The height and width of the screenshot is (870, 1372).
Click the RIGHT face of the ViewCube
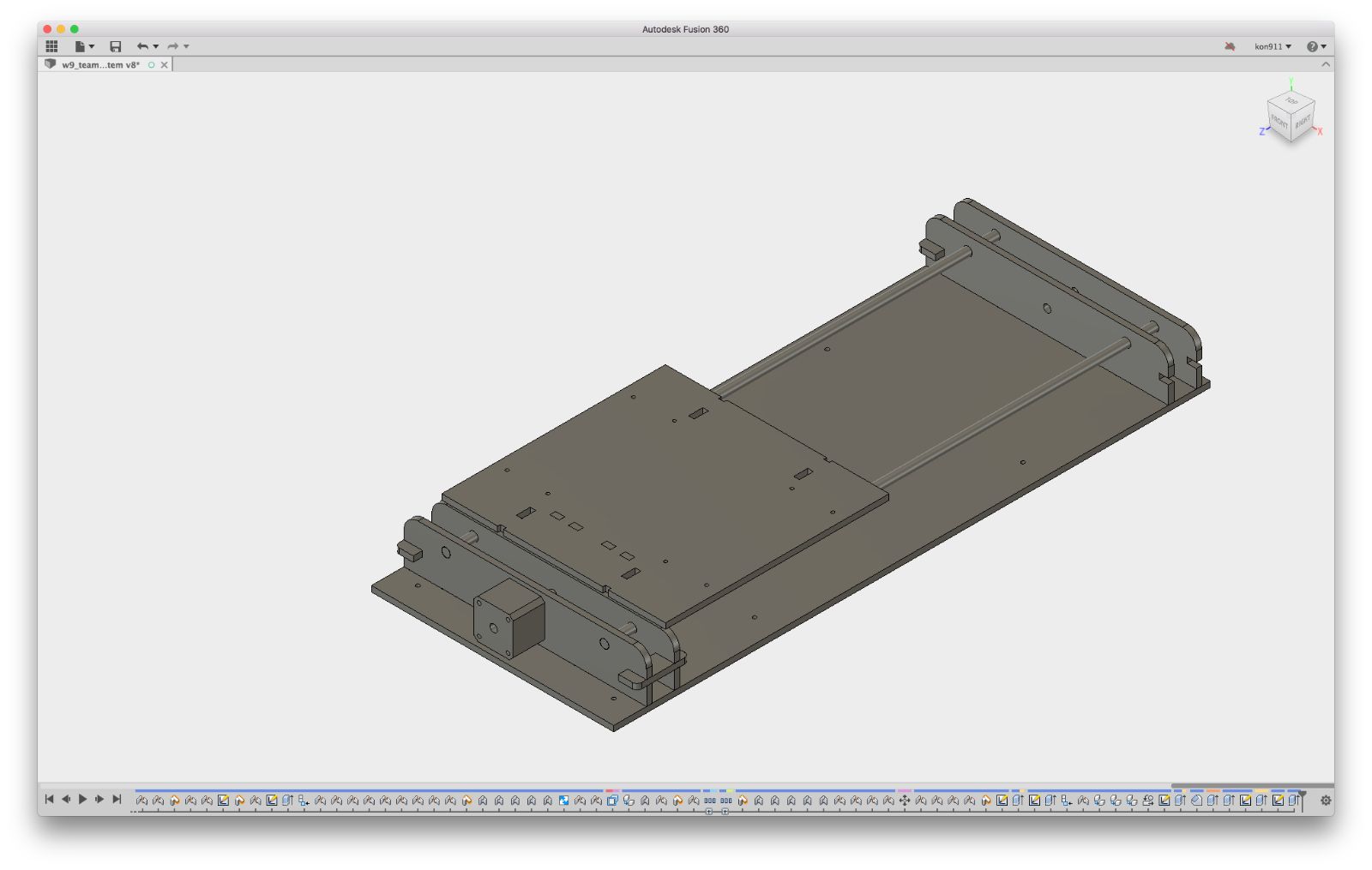(1303, 123)
